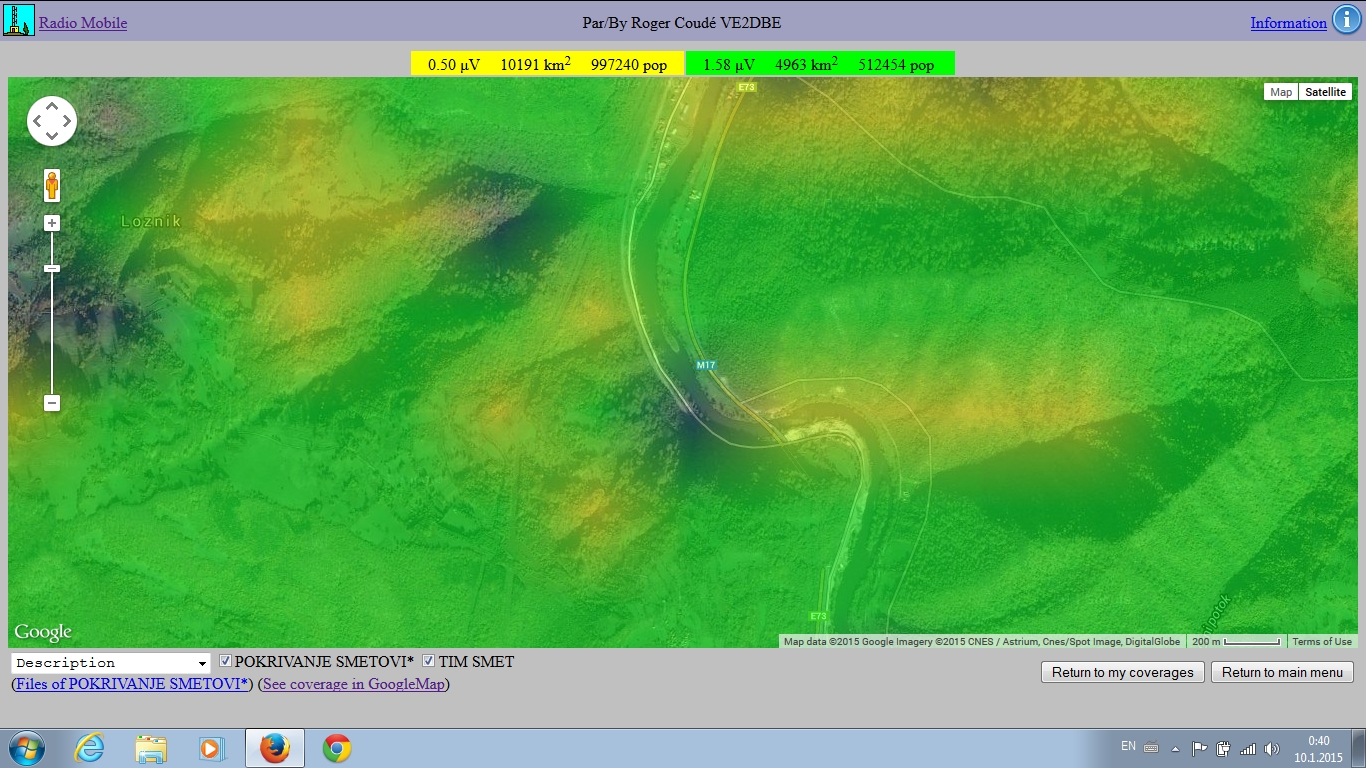Screen dimensions: 1366x768
Task: Switch to Map view
Action: [1280, 92]
